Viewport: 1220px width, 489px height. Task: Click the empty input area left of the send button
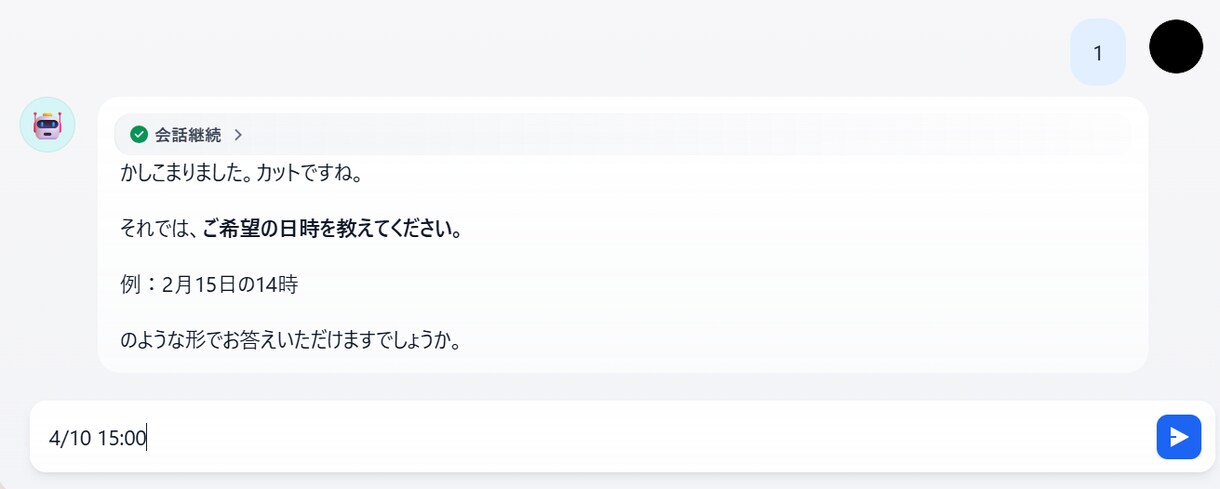point(650,437)
